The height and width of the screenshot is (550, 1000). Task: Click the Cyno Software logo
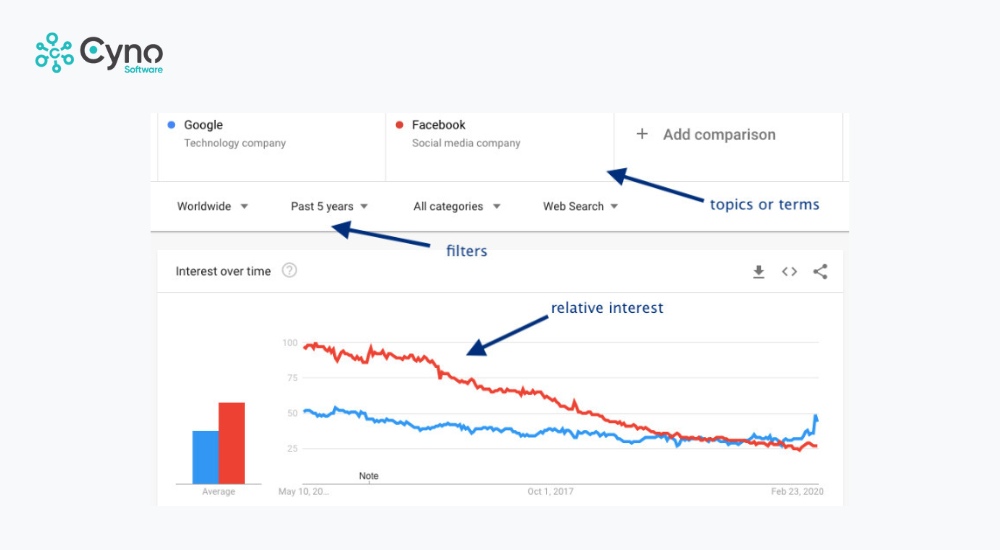click(98, 53)
